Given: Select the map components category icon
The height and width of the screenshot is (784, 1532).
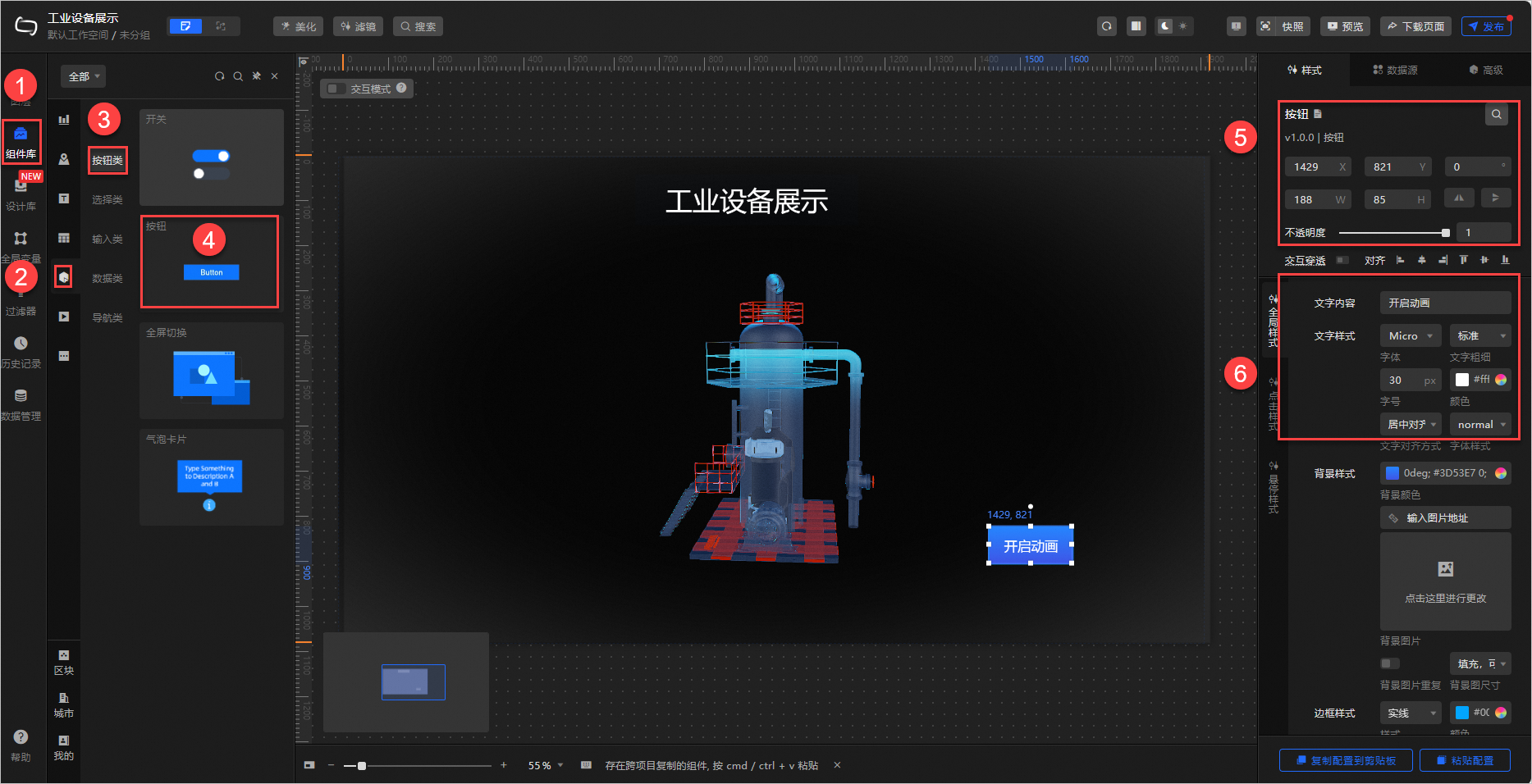Looking at the screenshot, I should [64, 159].
